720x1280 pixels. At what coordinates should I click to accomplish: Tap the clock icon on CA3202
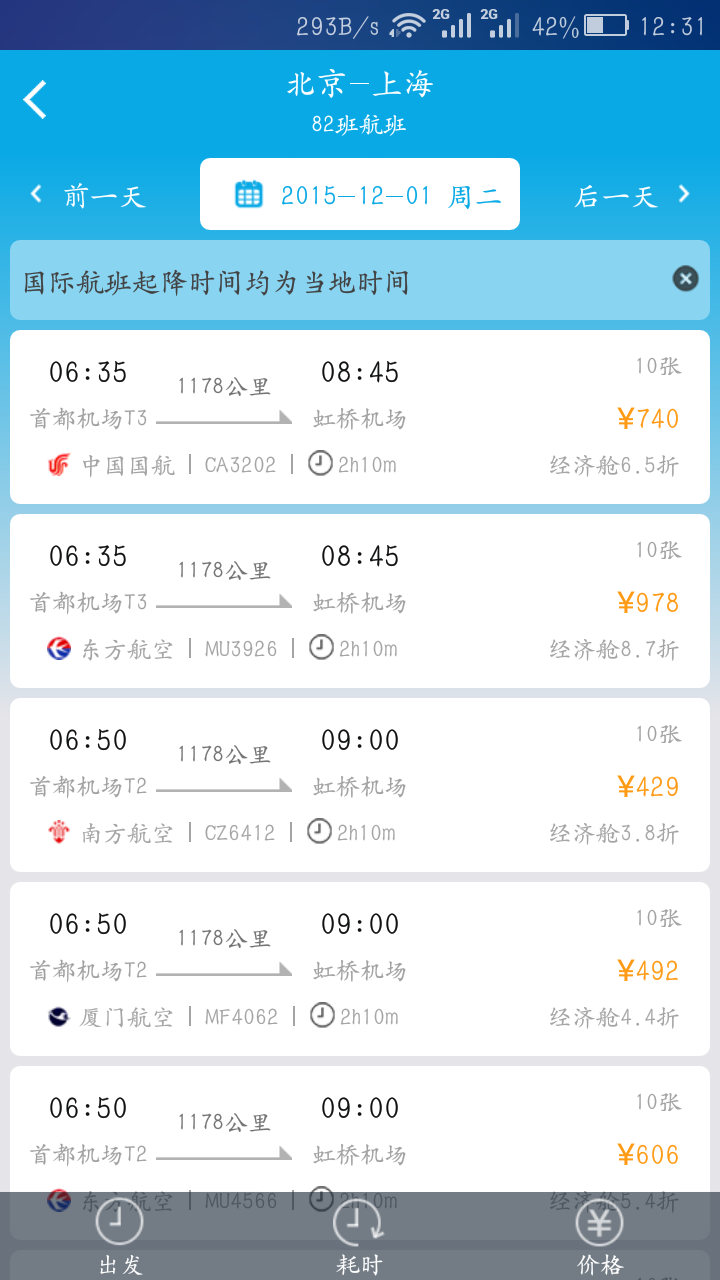pyautogui.click(x=320, y=464)
